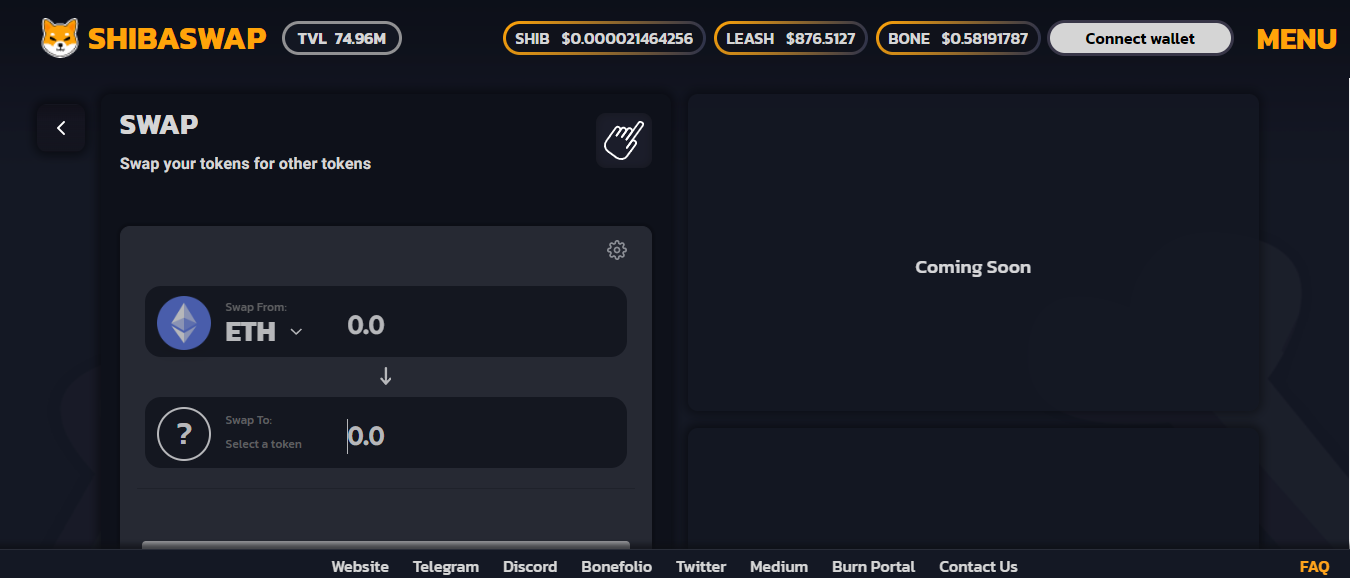Open the Burn Portal footer link
Screen dimensions: 1350x578
click(874, 567)
